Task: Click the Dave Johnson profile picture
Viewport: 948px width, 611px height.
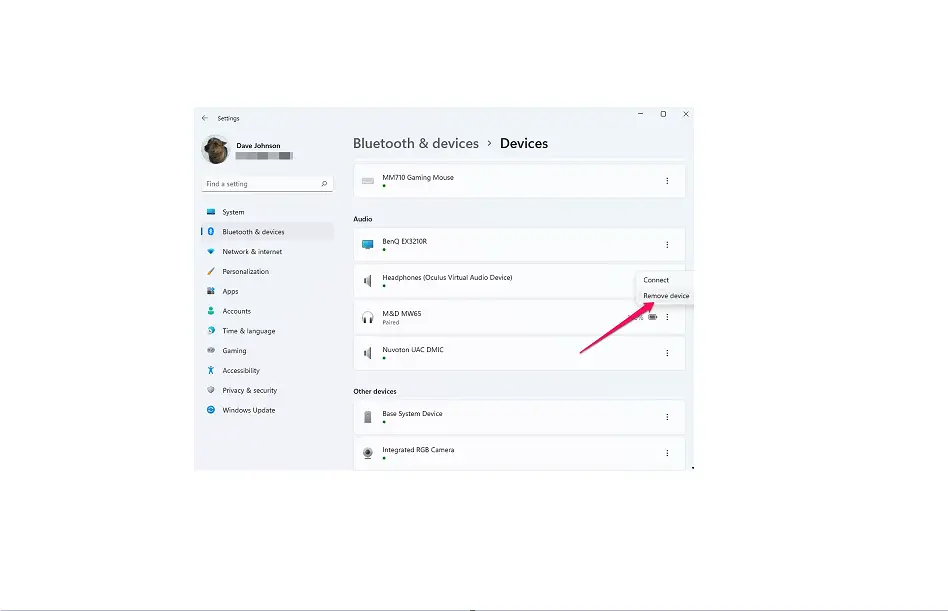Action: click(215, 148)
